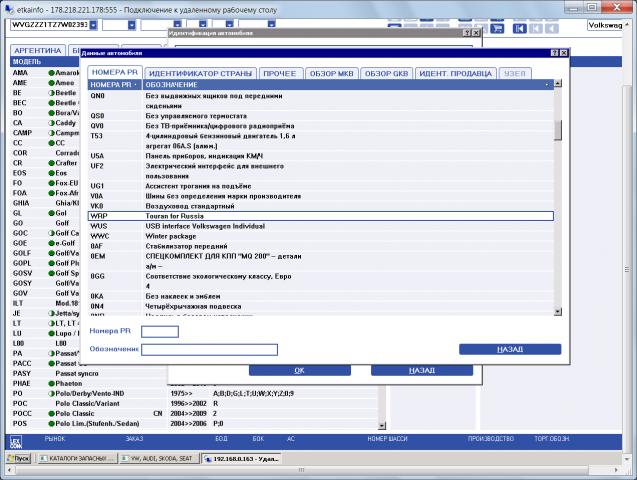Image resolution: width=637 pixels, height=480 pixels.
Task: Open the ИДЕНТИФИКАТОР СТРАНЫ tab
Action: (200, 74)
